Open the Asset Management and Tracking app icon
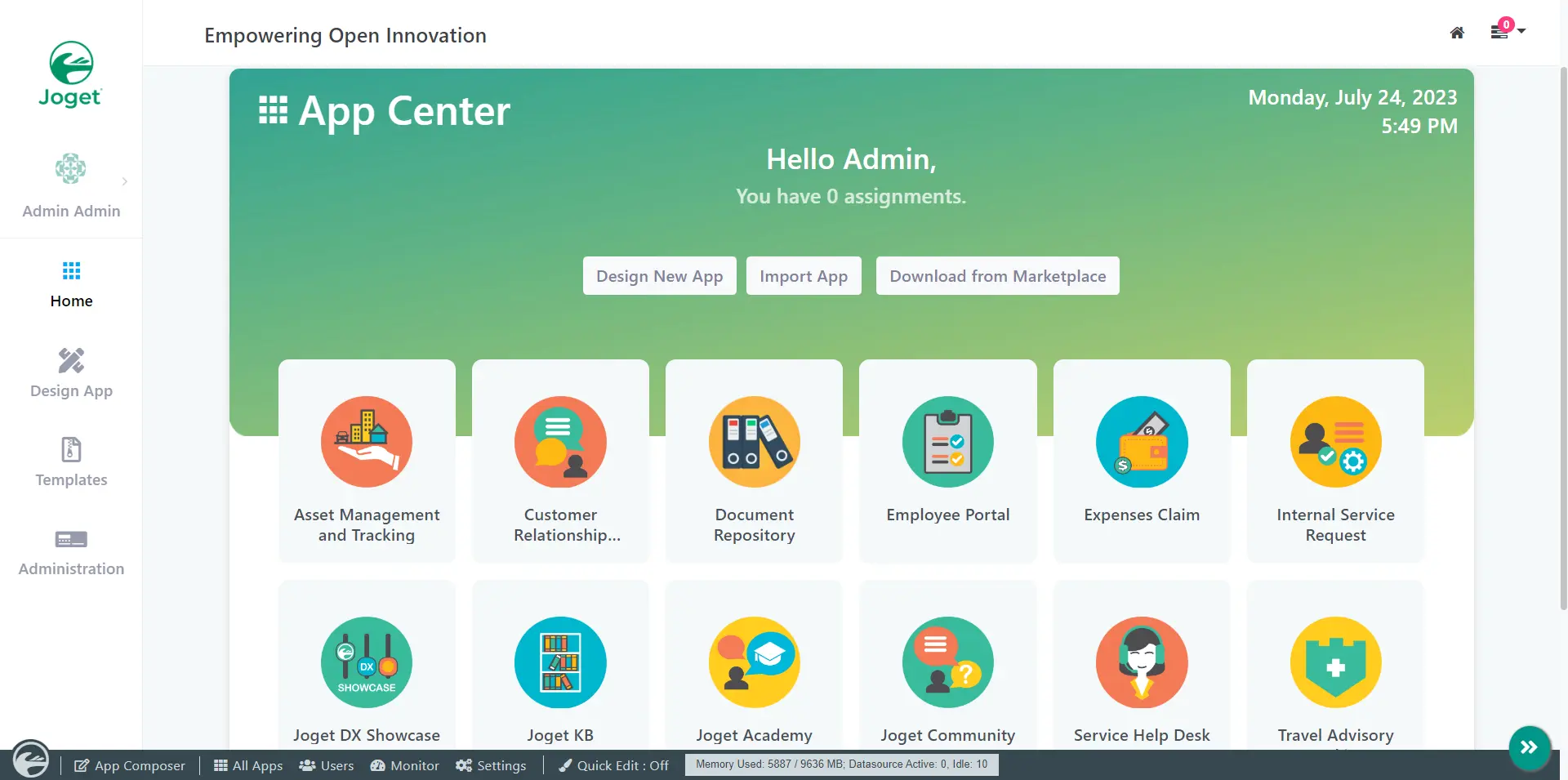The height and width of the screenshot is (780, 1568). 367,442
